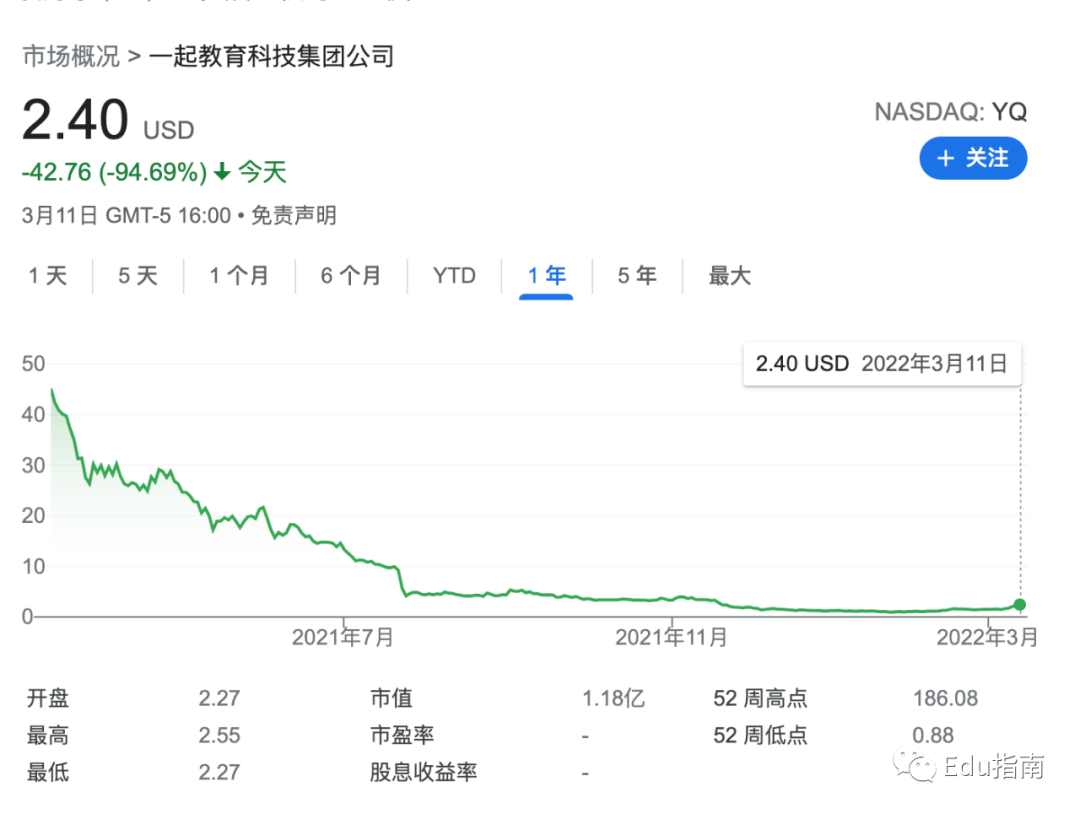The image size is (1080, 814).
Task: Open the YTD range tab
Action: click(x=454, y=276)
